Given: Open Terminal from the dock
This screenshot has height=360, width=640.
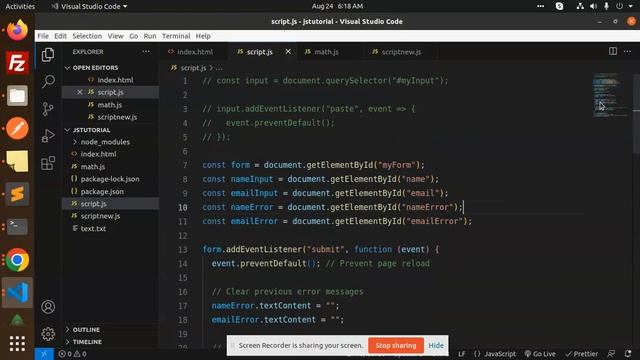Looking at the screenshot, I should pos(17,227).
